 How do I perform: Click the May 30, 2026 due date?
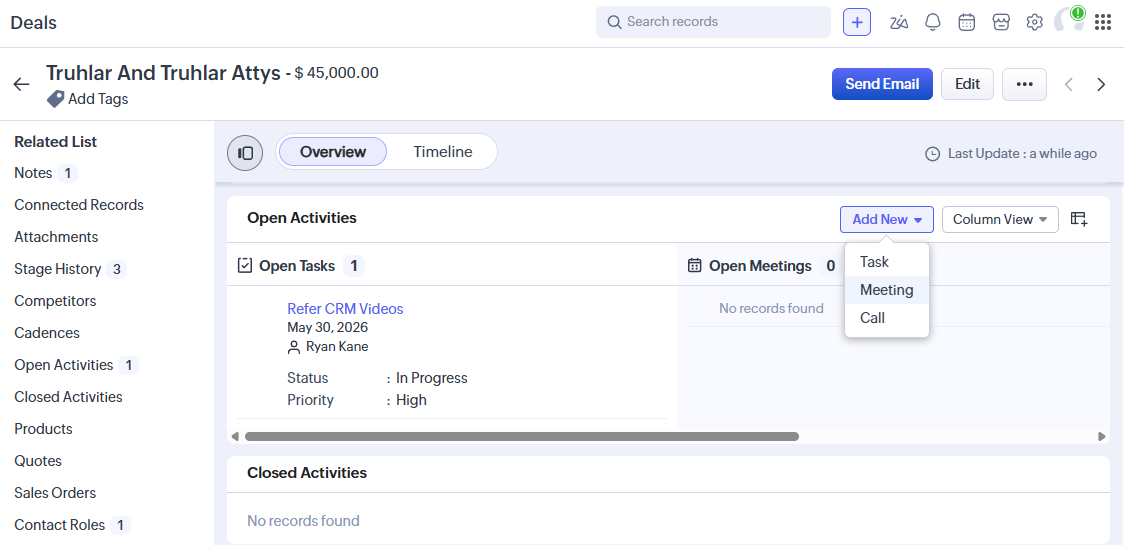(x=328, y=327)
